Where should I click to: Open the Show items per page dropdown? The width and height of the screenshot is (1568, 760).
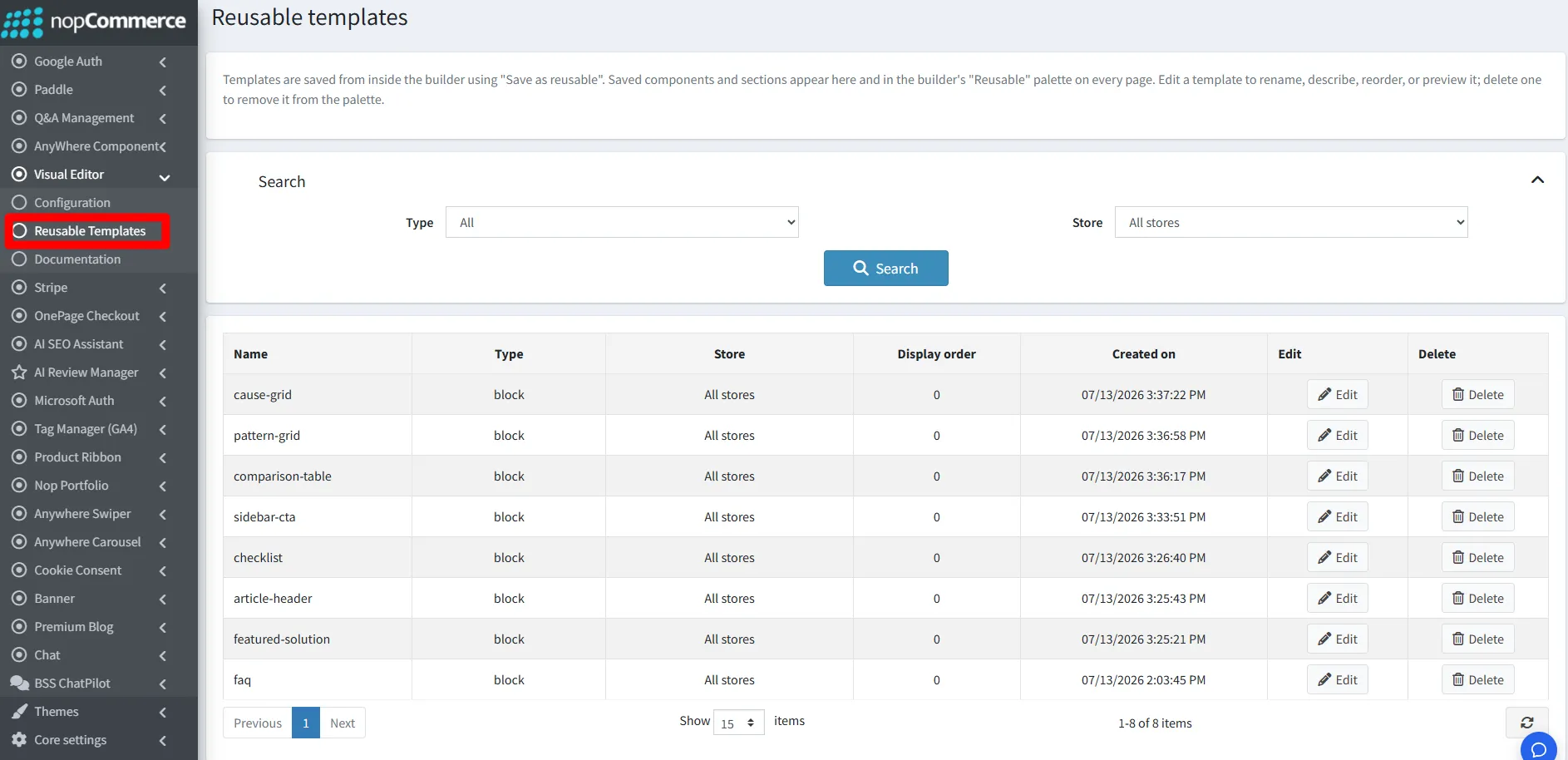click(x=738, y=723)
